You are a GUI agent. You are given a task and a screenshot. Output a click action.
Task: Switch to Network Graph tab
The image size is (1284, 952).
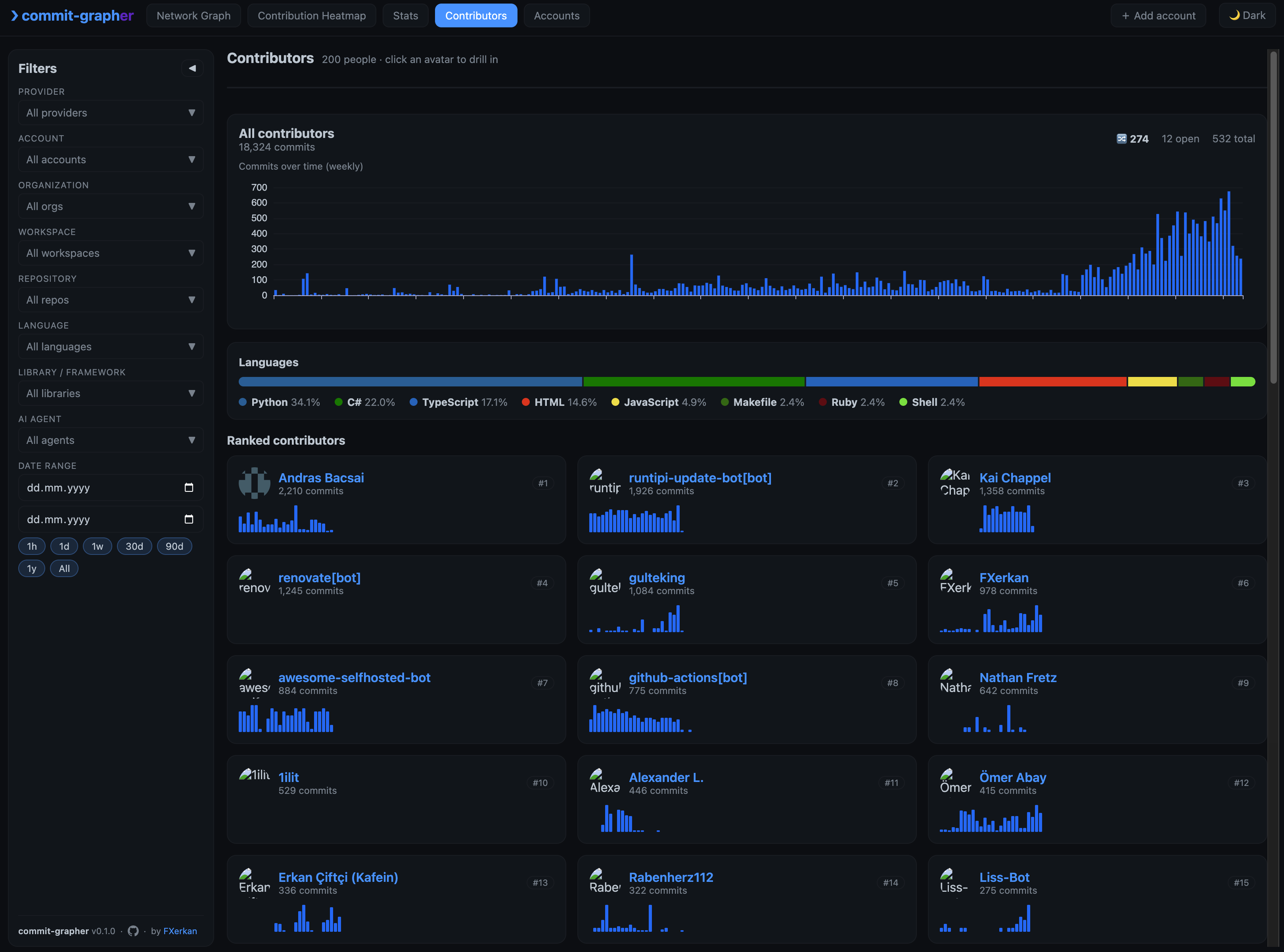194,15
